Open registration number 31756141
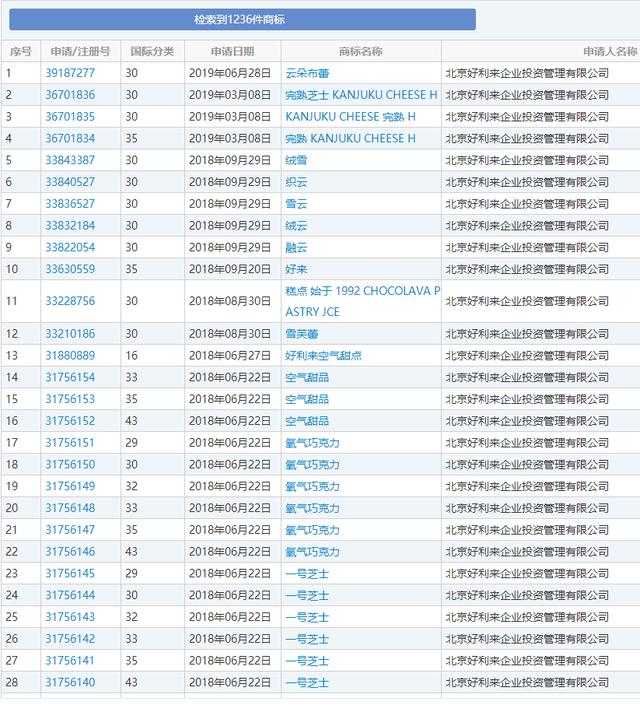The height and width of the screenshot is (705, 640). pyautogui.click(x=70, y=660)
